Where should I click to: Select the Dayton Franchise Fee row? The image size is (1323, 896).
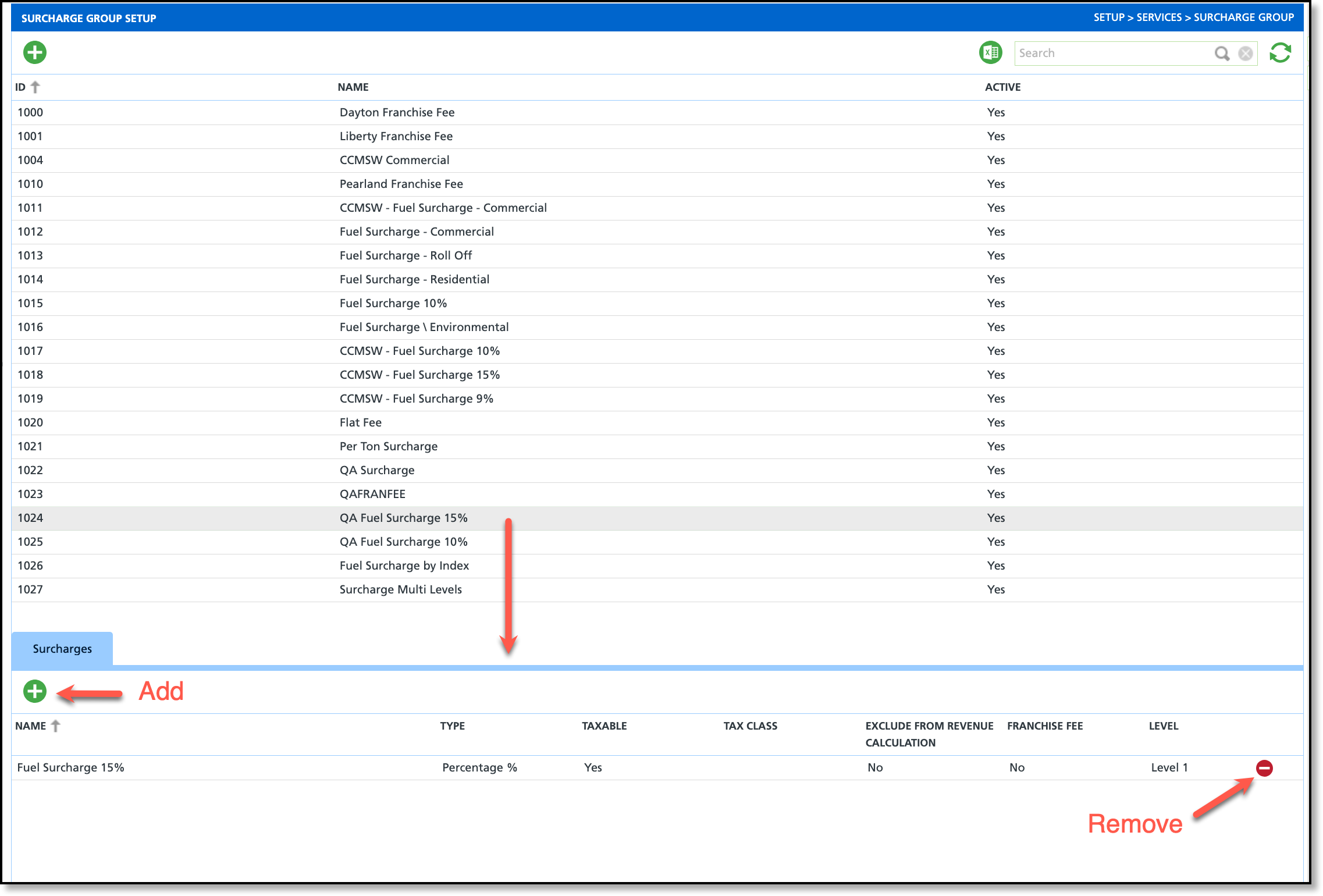397,112
